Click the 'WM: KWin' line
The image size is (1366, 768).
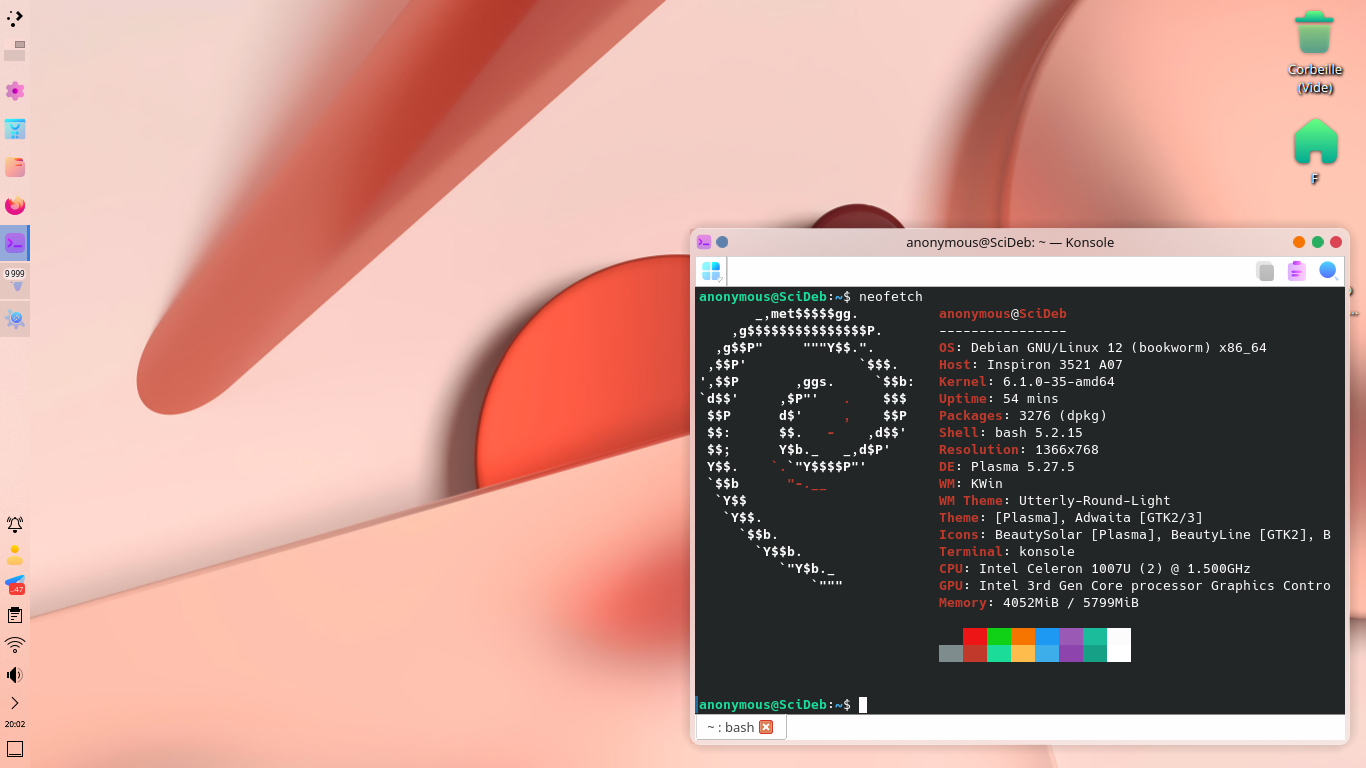[x=971, y=484]
